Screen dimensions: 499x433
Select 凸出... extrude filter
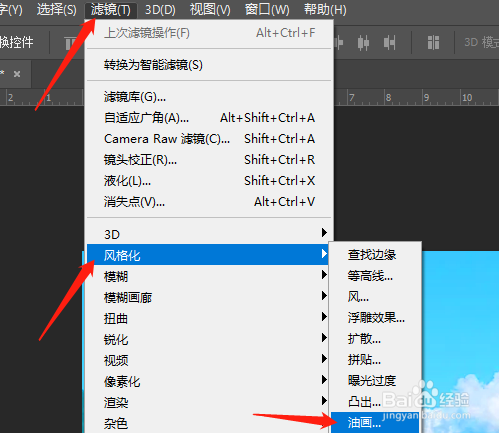(375, 402)
